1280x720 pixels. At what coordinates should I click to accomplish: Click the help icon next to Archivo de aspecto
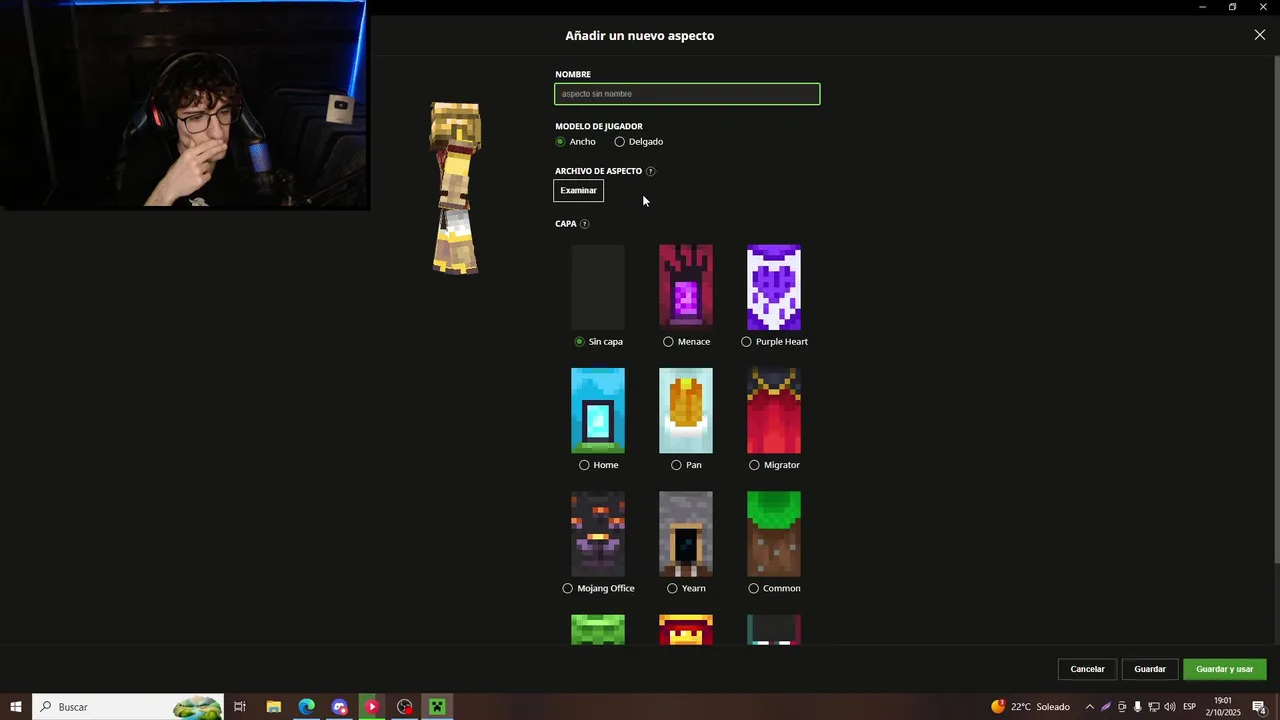pyautogui.click(x=651, y=171)
